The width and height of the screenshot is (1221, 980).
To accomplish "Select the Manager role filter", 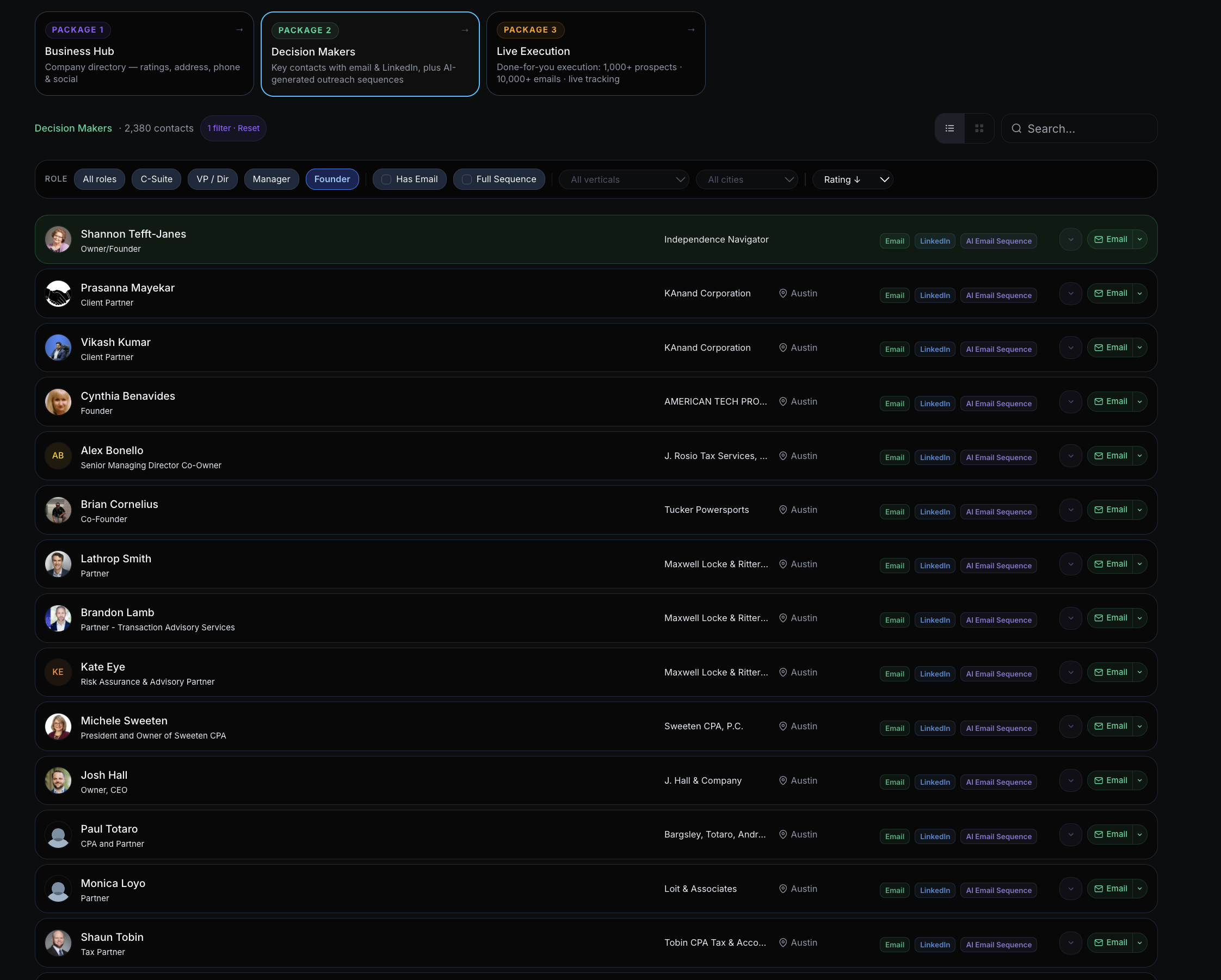I will [x=272, y=179].
